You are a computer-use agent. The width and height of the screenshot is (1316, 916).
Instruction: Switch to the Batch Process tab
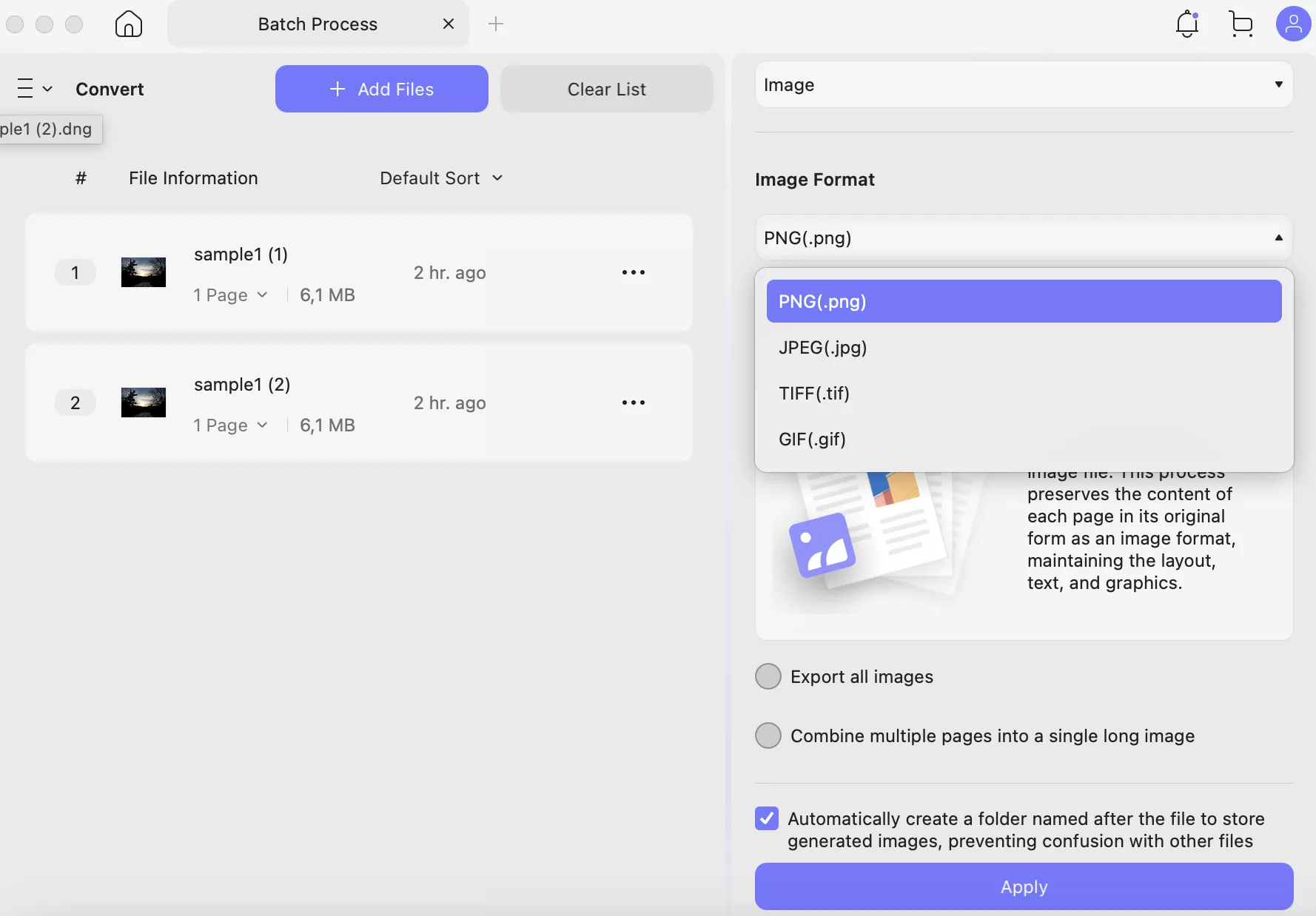tap(318, 24)
